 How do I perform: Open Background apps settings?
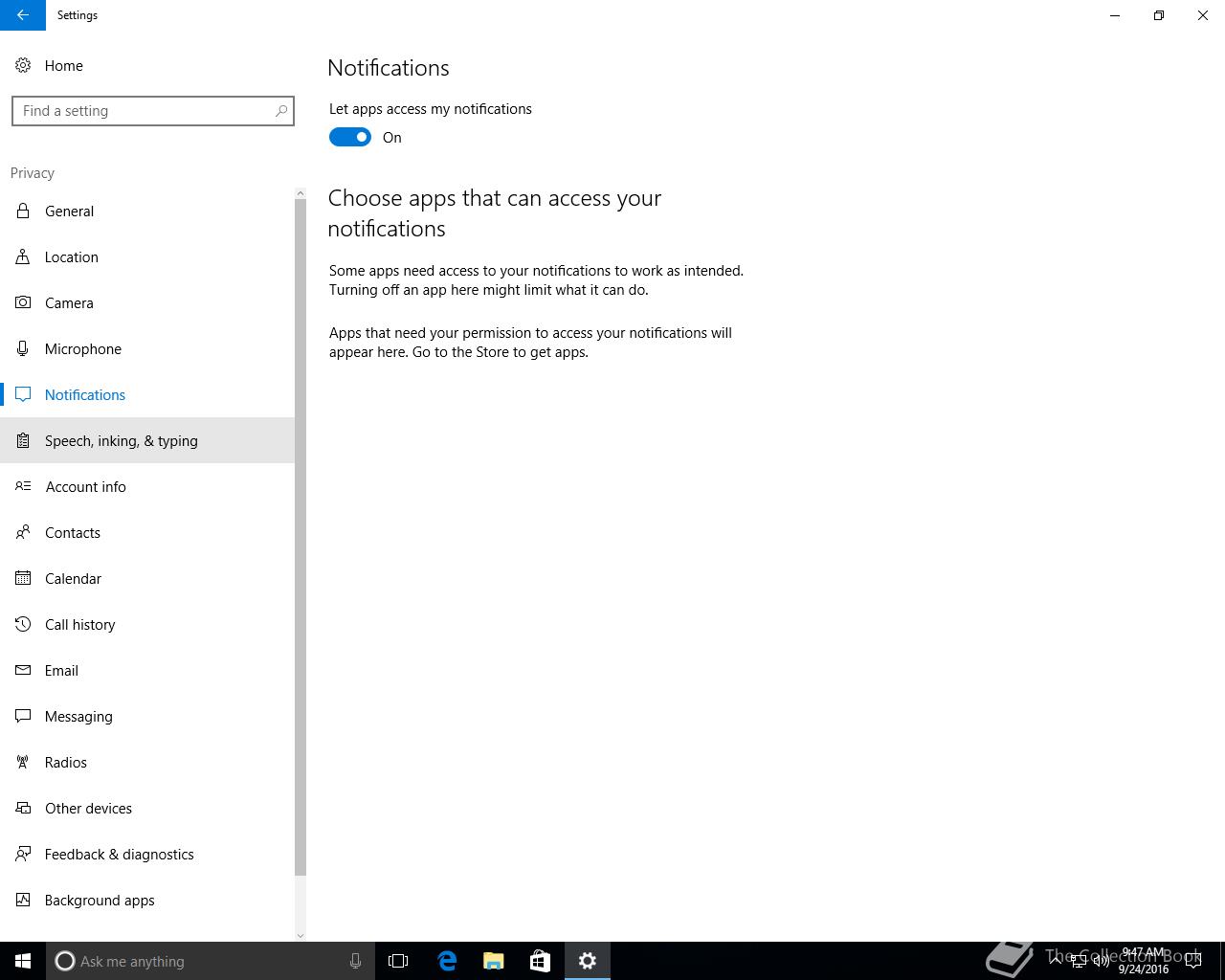(x=147, y=900)
